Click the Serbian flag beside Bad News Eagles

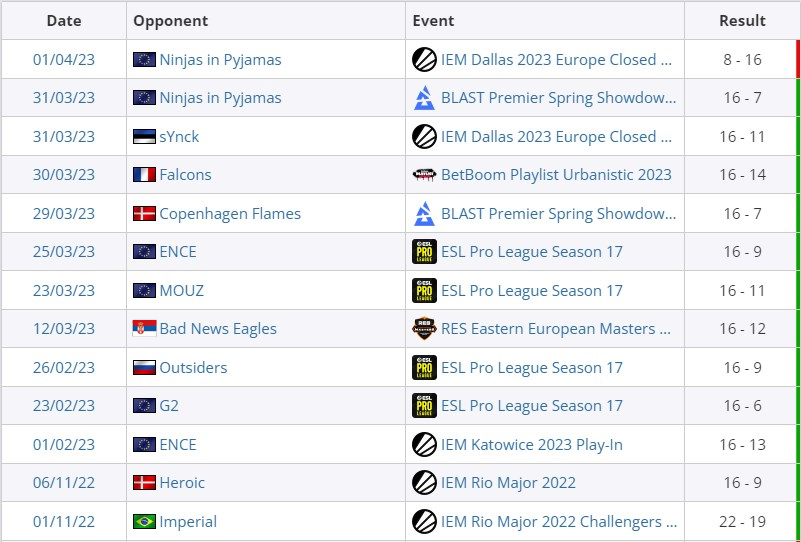pyautogui.click(x=144, y=329)
